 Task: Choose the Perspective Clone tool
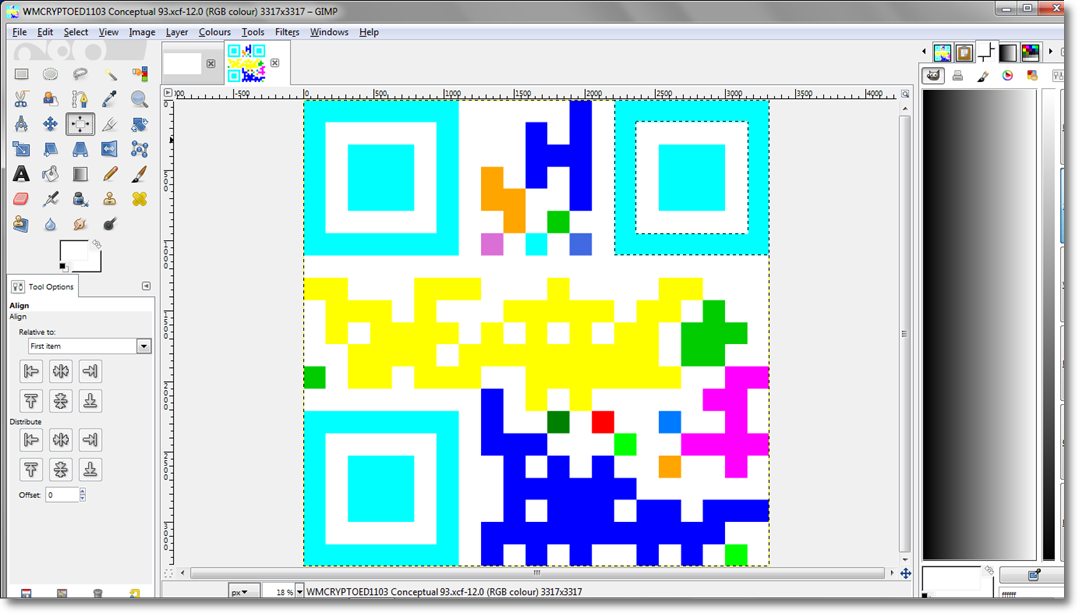click(x=21, y=224)
